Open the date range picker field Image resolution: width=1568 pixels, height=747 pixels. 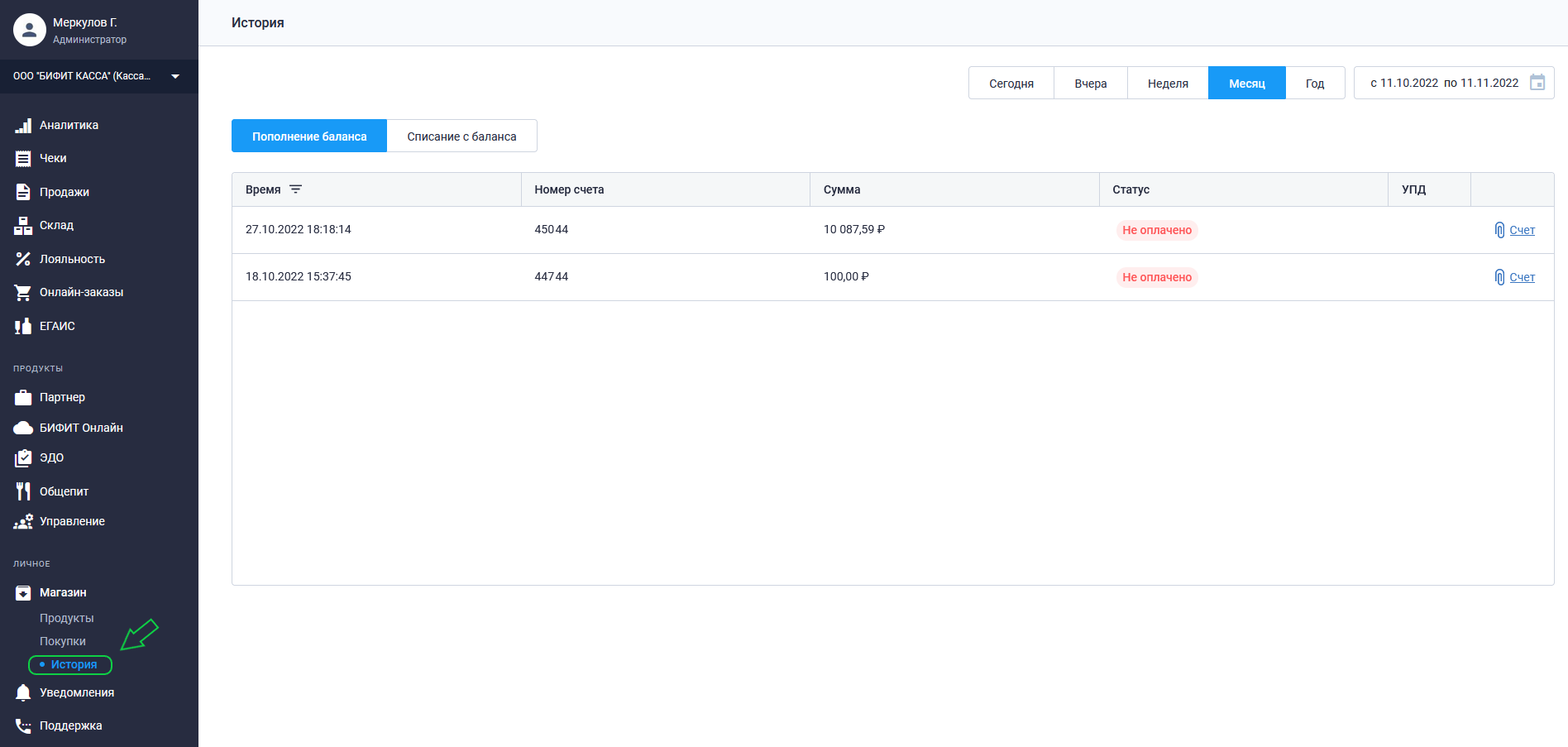(1454, 83)
